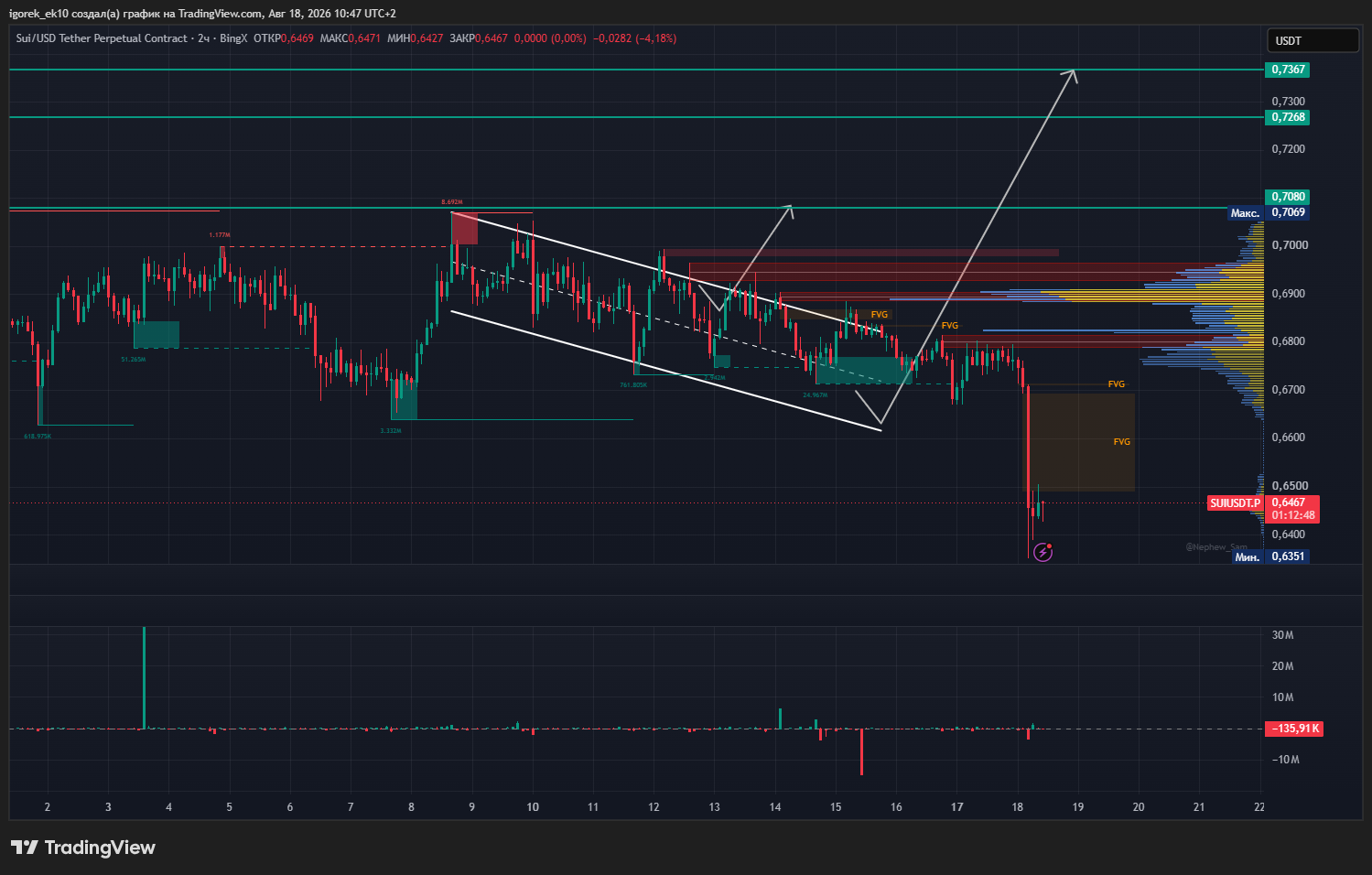This screenshot has width=1372, height=875.
Task: Open the TradingView logo link
Action: [83, 848]
